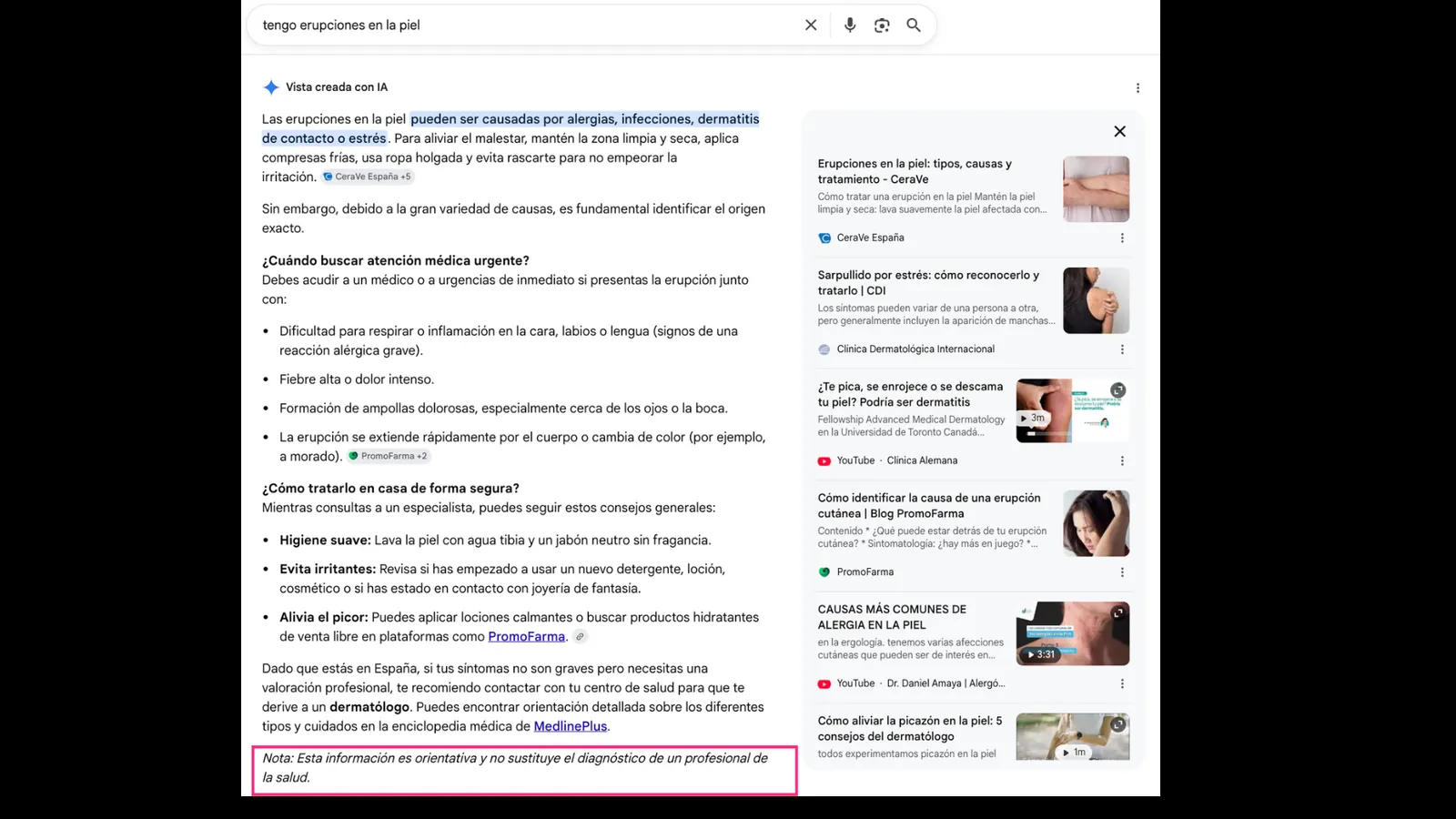Click the YouTube icon beside Clínica Alemana
Screen dimensions: 1456x819
pos(824,461)
